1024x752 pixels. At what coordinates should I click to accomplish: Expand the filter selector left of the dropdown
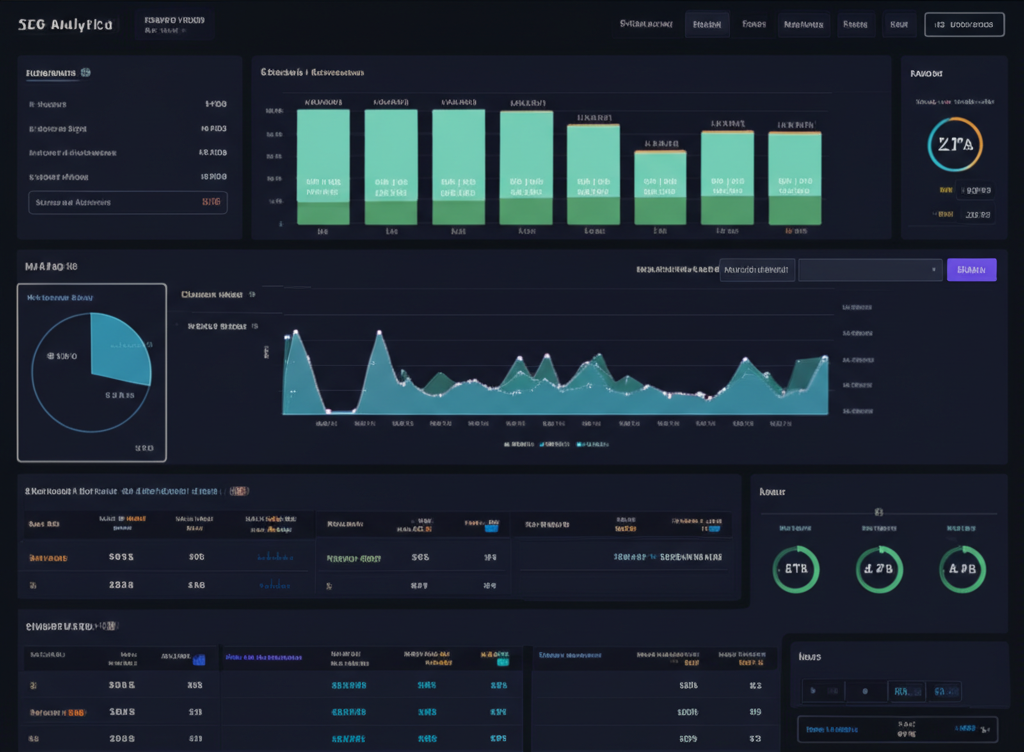coord(757,269)
